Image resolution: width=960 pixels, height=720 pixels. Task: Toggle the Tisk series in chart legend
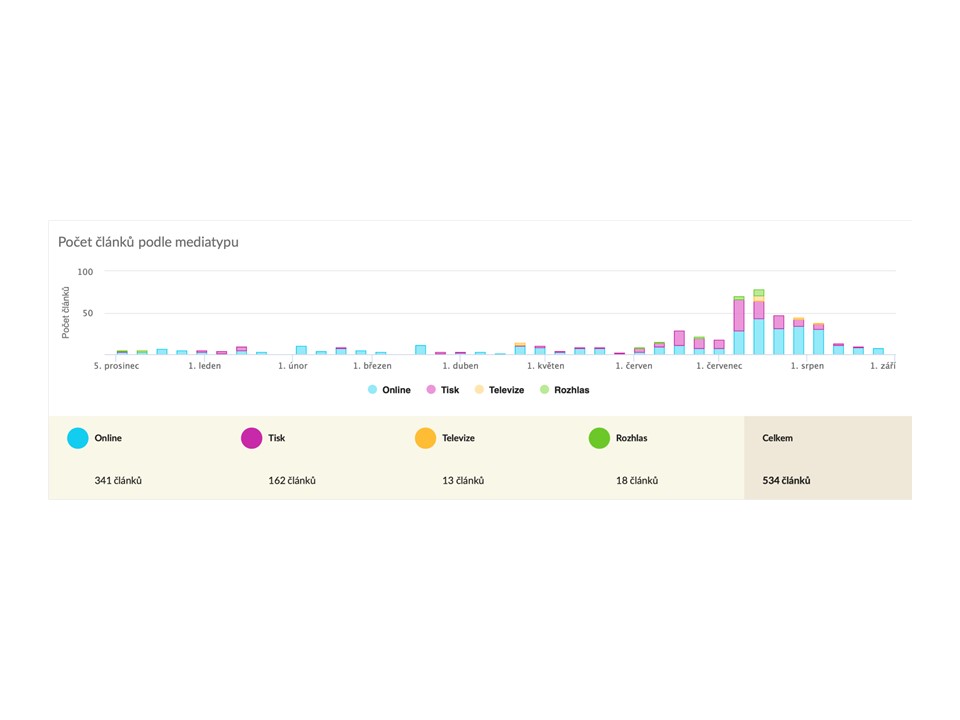[443, 390]
